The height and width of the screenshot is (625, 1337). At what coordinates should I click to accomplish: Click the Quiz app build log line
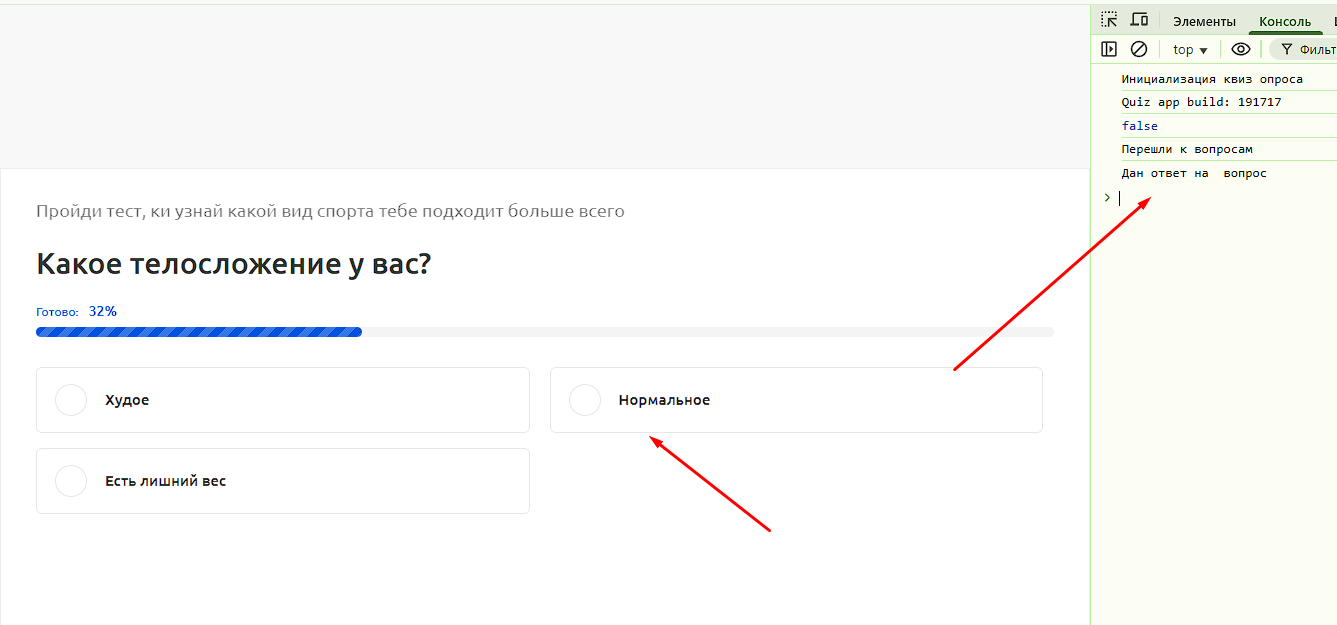(x=1201, y=102)
